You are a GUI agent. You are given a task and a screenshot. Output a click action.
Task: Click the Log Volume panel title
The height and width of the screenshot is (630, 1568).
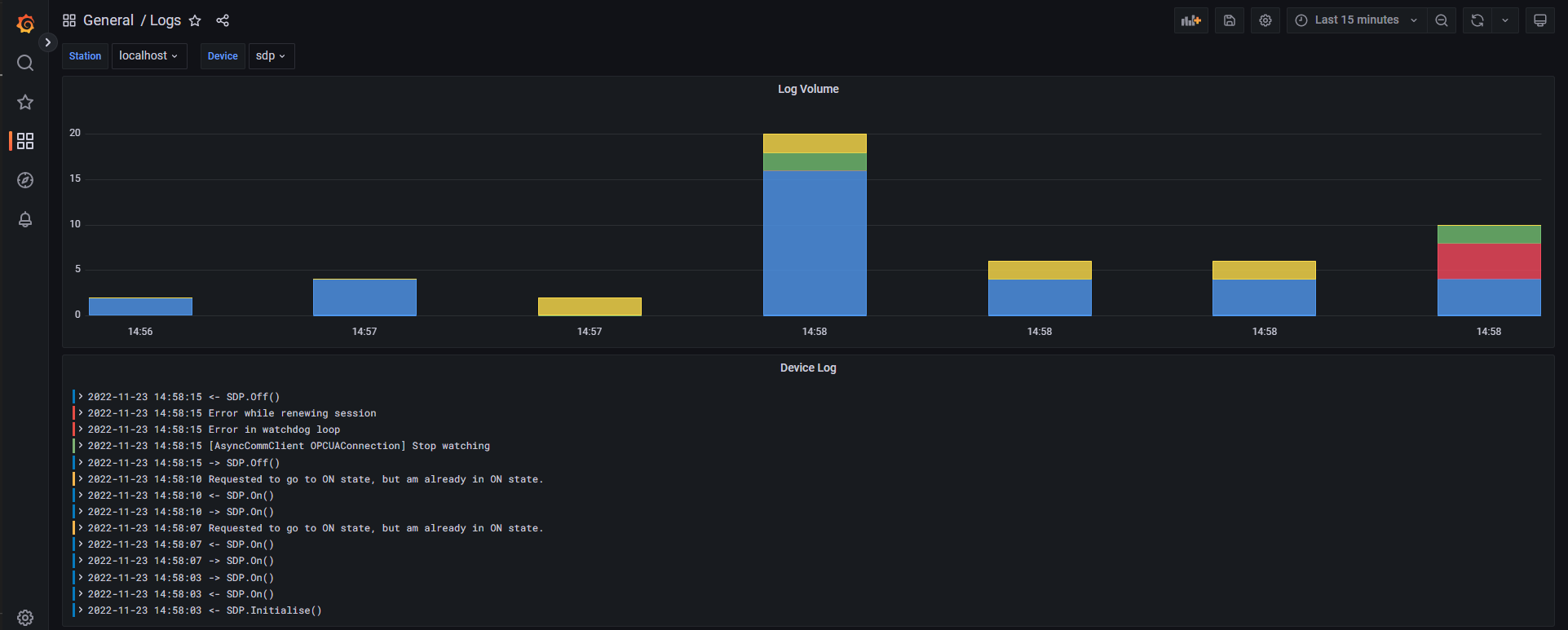pos(808,89)
